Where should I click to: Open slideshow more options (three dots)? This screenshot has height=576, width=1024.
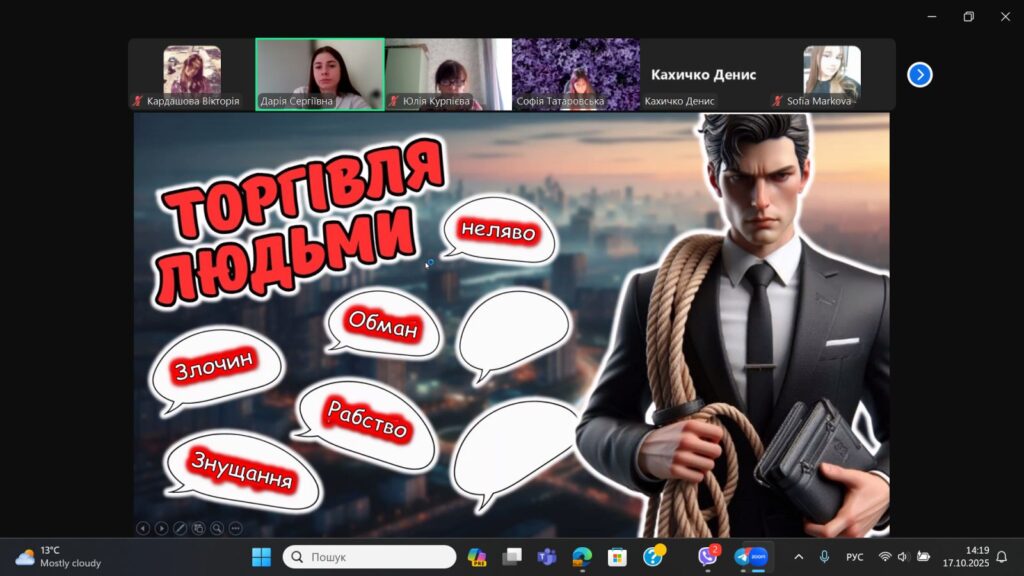pos(236,528)
